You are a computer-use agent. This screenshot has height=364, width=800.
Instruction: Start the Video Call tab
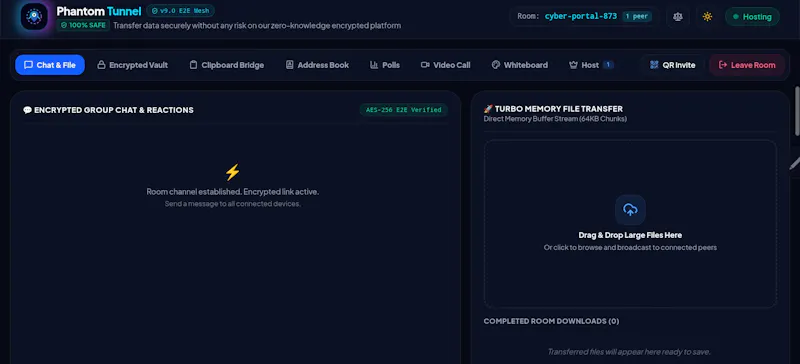point(445,65)
